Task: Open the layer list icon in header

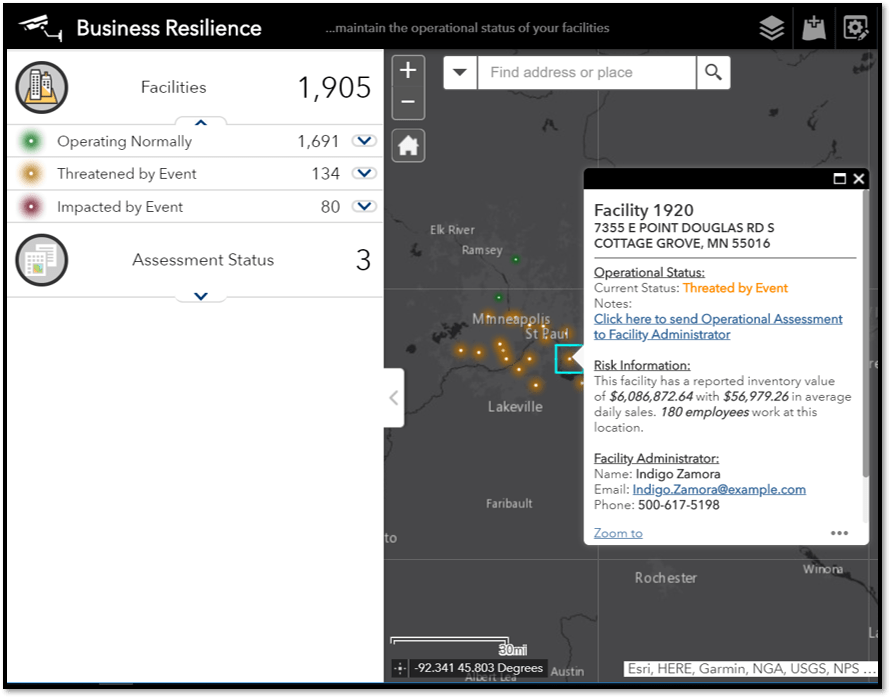Action: (771, 28)
